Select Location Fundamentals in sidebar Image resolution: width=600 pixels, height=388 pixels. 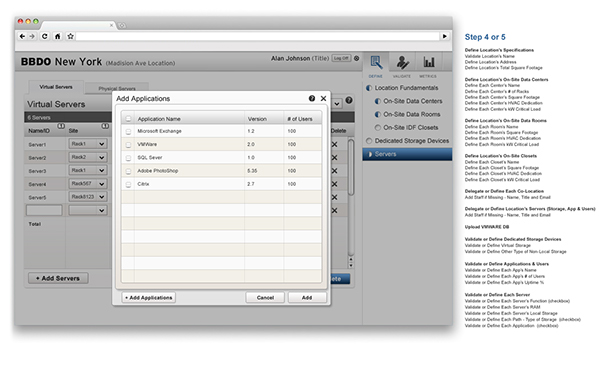406,88
